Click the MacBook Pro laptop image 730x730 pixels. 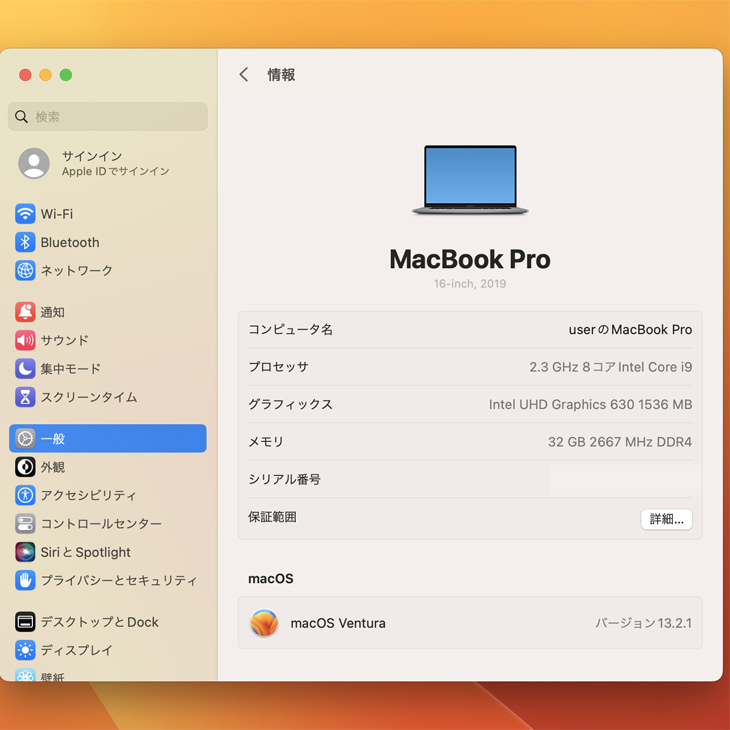[470, 181]
